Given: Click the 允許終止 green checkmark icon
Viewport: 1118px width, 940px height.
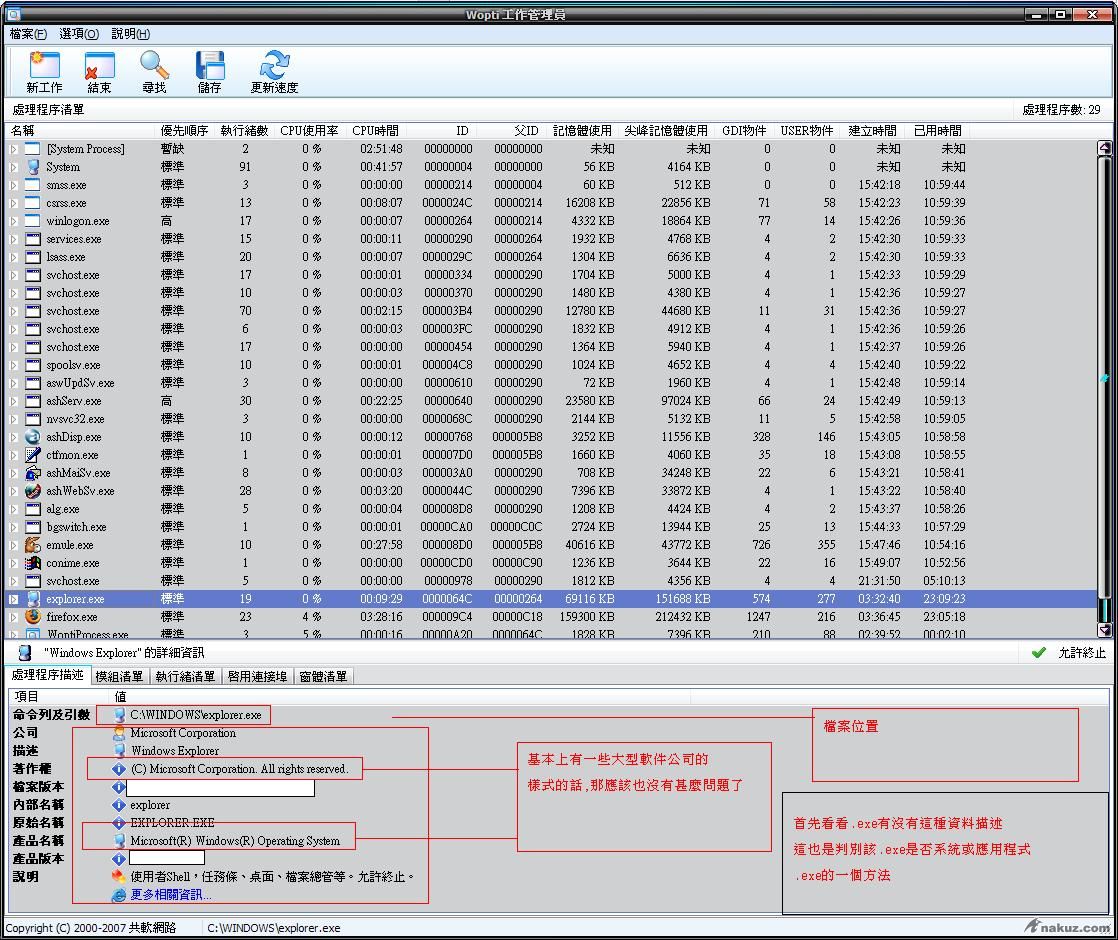Looking at the screenshot, I should 1039,653.
